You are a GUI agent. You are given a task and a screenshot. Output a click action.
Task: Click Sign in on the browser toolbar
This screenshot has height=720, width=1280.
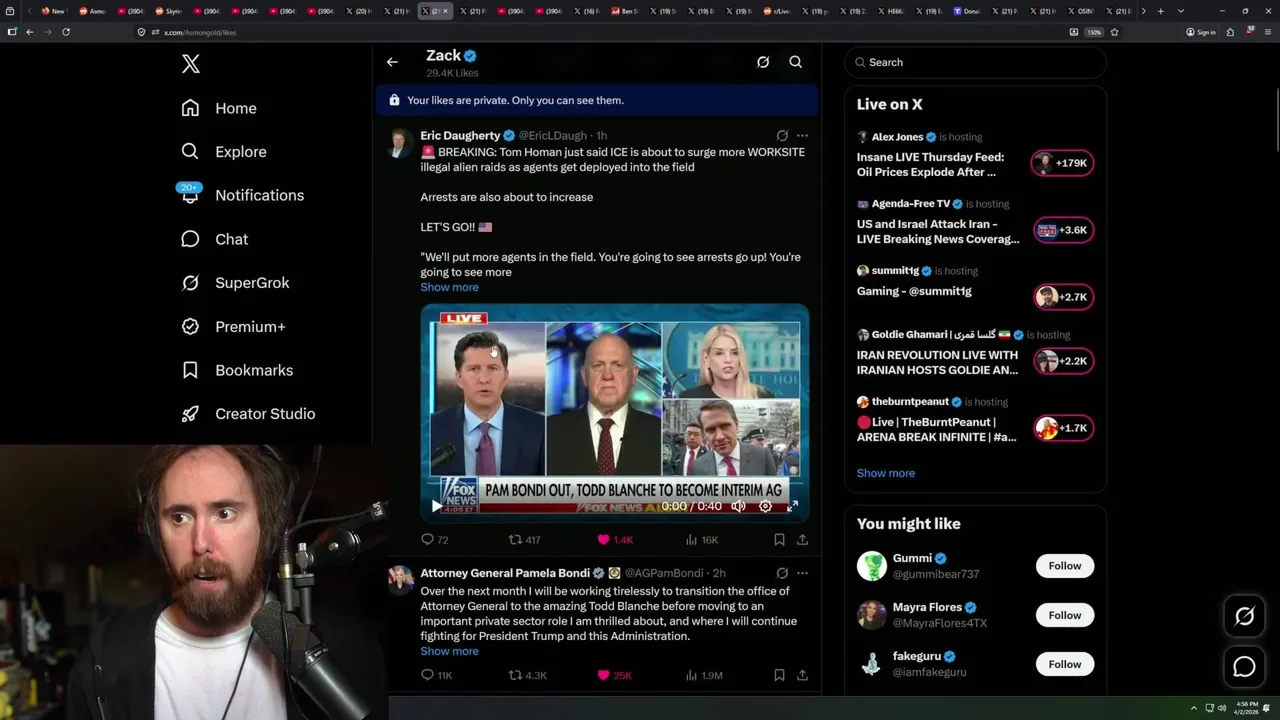[x=1201, y=32]
